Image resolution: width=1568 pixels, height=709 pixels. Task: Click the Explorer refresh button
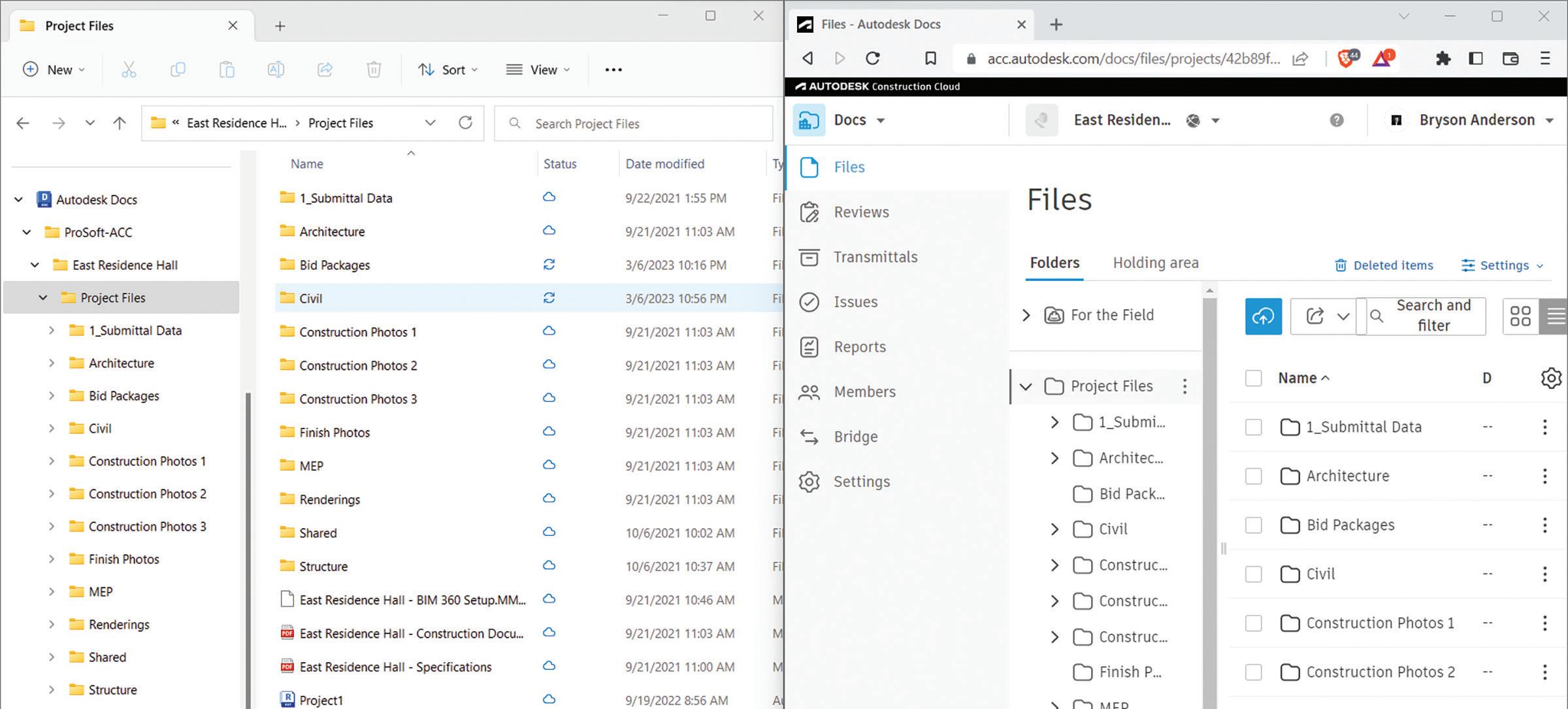[465, 123]
